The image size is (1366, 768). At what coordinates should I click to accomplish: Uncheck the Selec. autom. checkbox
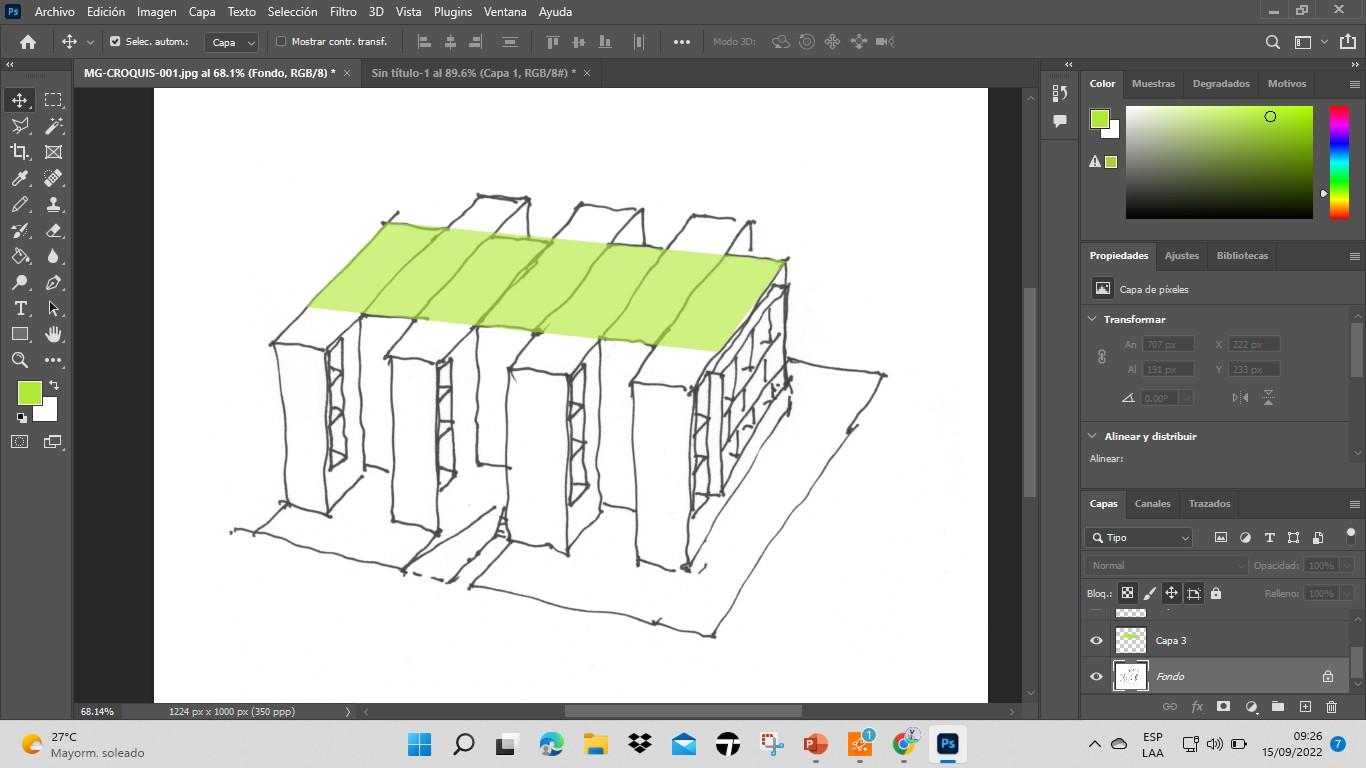115,42
